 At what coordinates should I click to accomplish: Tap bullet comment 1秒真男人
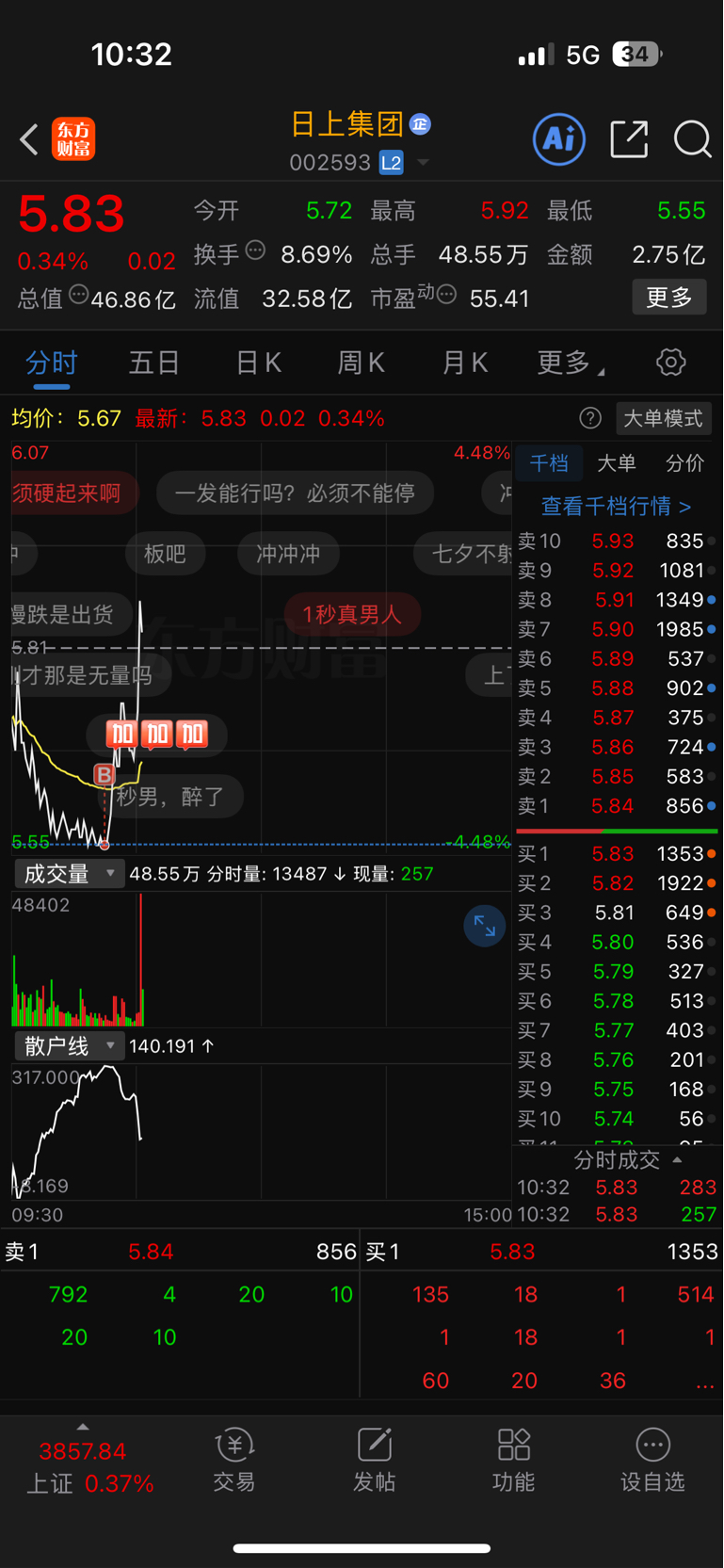(x=352, y=614)
